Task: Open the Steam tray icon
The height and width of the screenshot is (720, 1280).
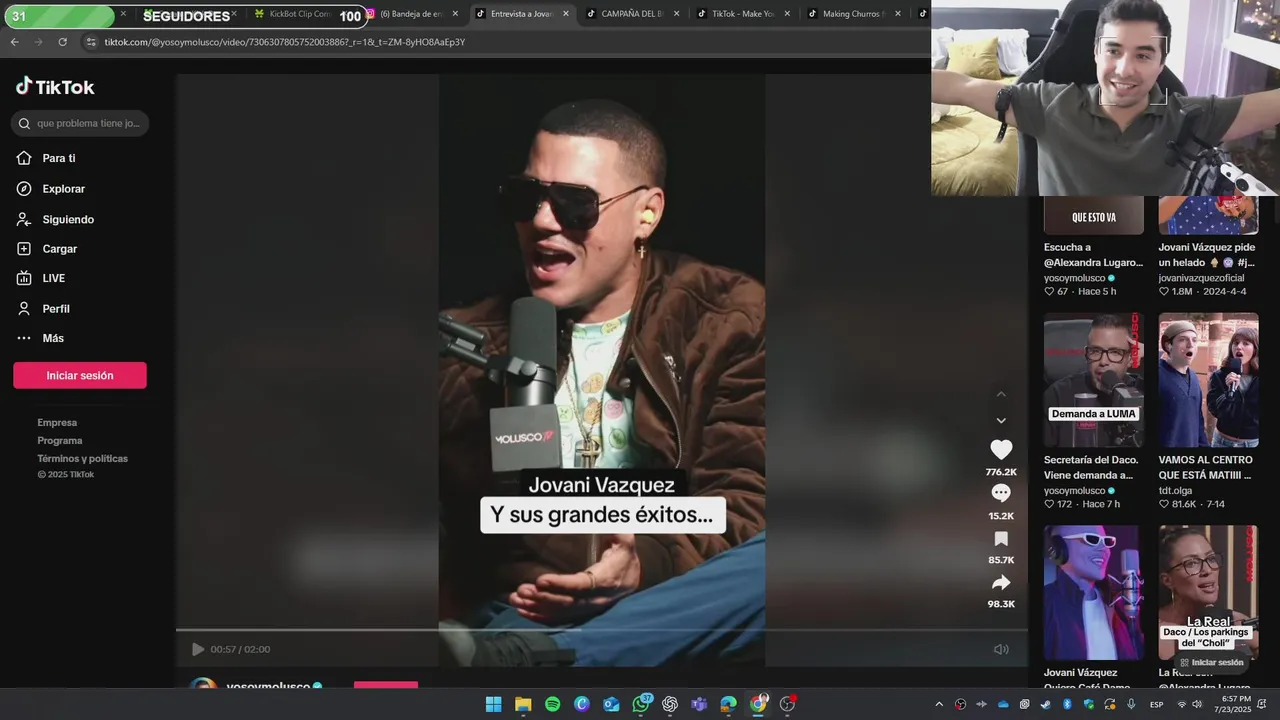Action: (x=1046, y=704)
